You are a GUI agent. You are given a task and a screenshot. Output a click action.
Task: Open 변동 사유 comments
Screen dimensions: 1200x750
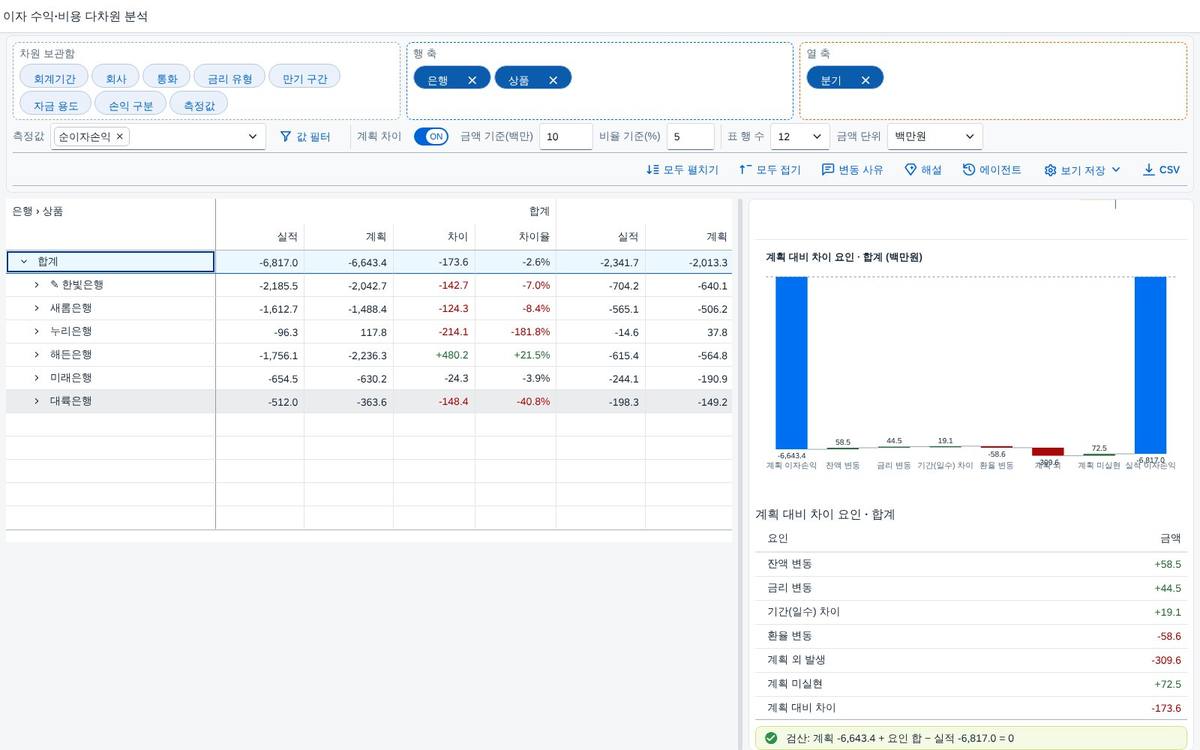click(852, 170)
